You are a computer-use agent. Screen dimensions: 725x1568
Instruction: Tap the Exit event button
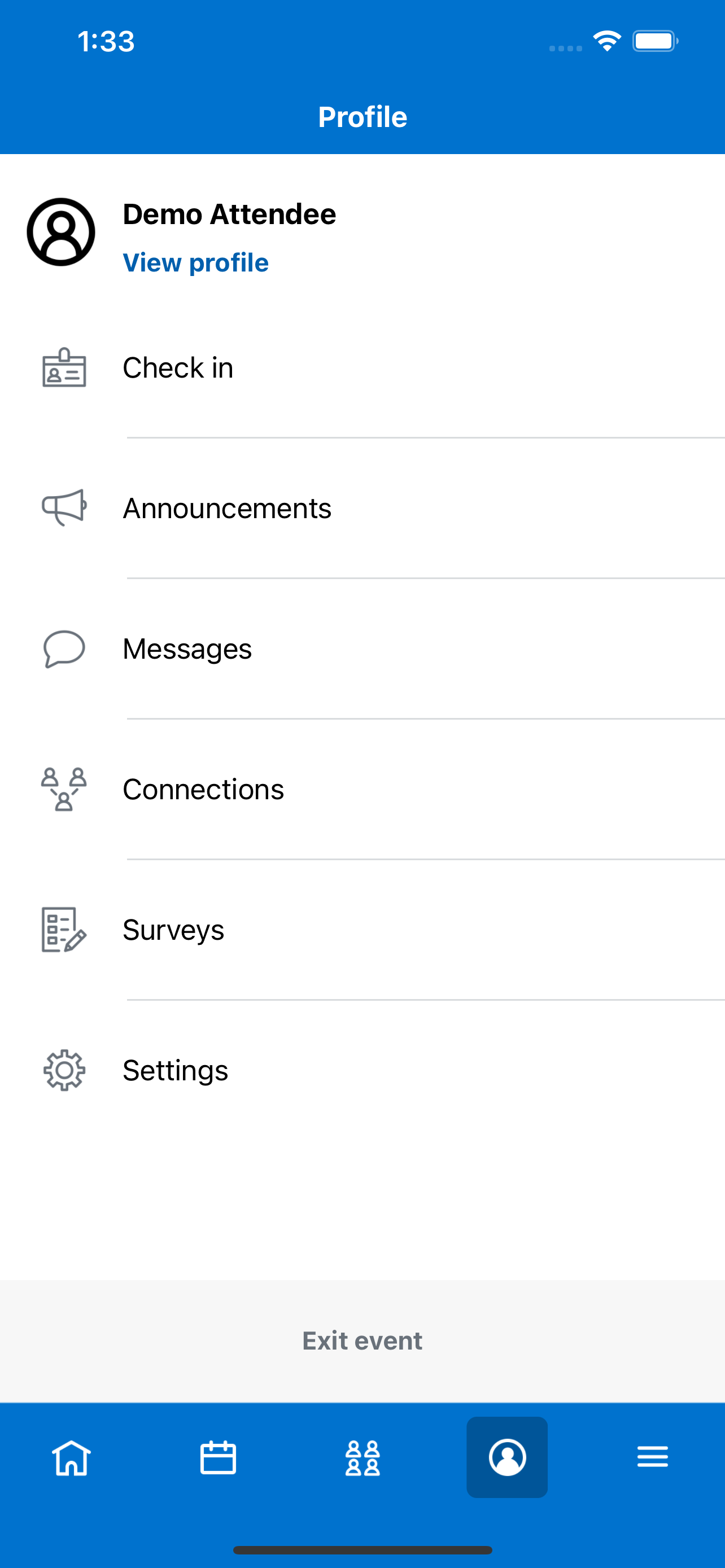click(363, 1341)
